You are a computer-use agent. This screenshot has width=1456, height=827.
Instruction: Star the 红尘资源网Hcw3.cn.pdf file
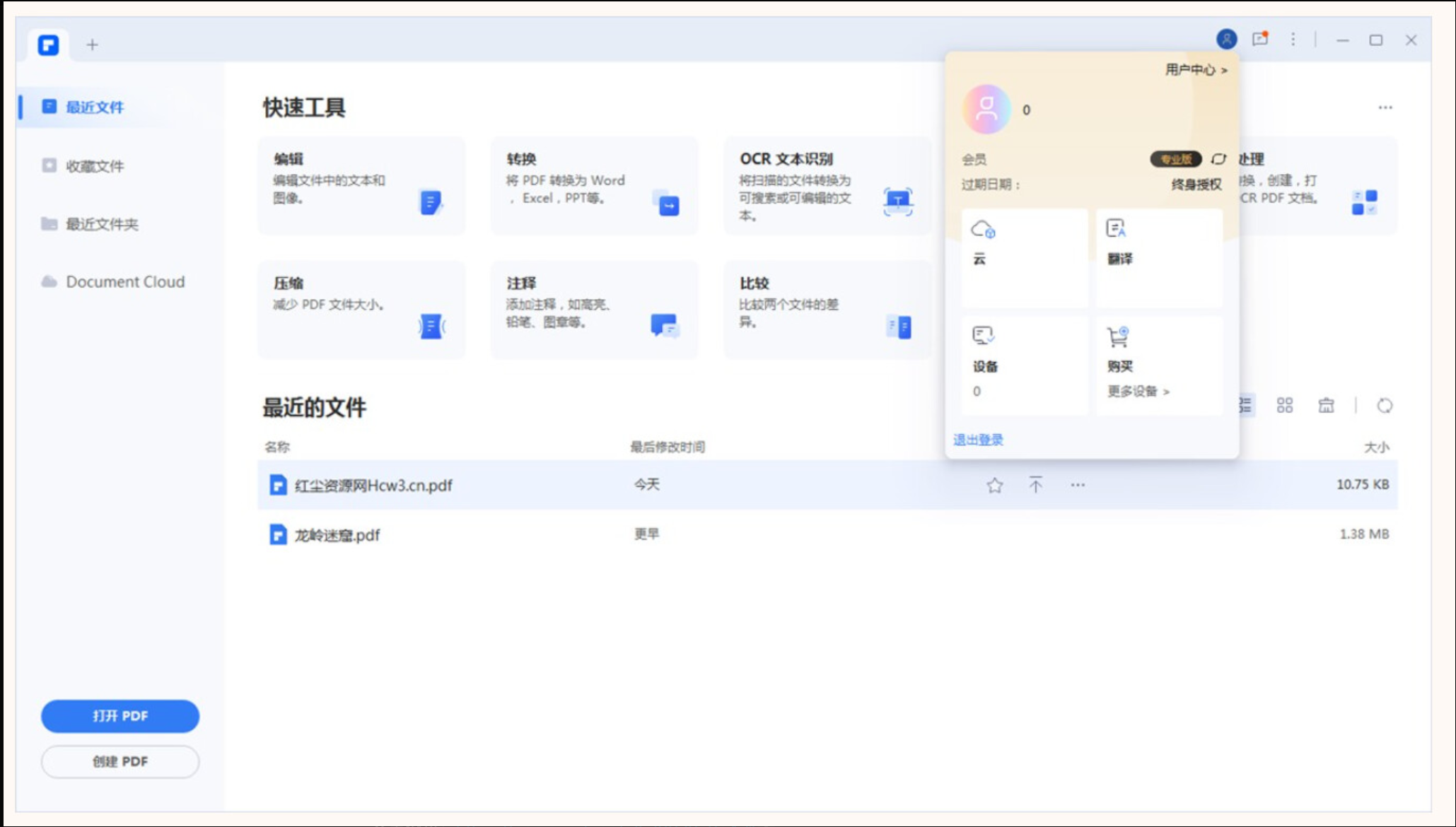(x=994, y=485)
